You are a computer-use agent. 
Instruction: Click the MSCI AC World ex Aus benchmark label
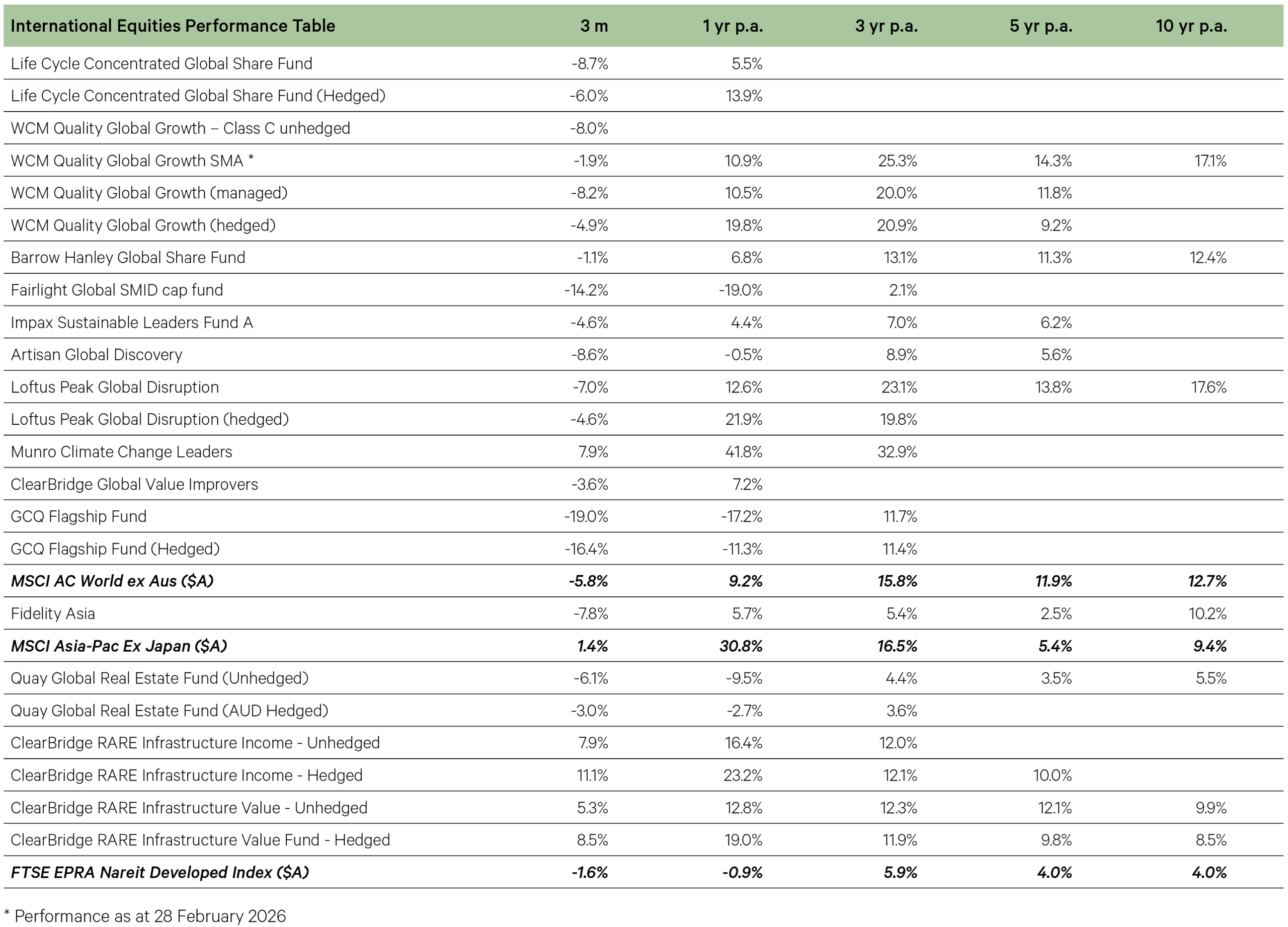click(x=112, y=581)
